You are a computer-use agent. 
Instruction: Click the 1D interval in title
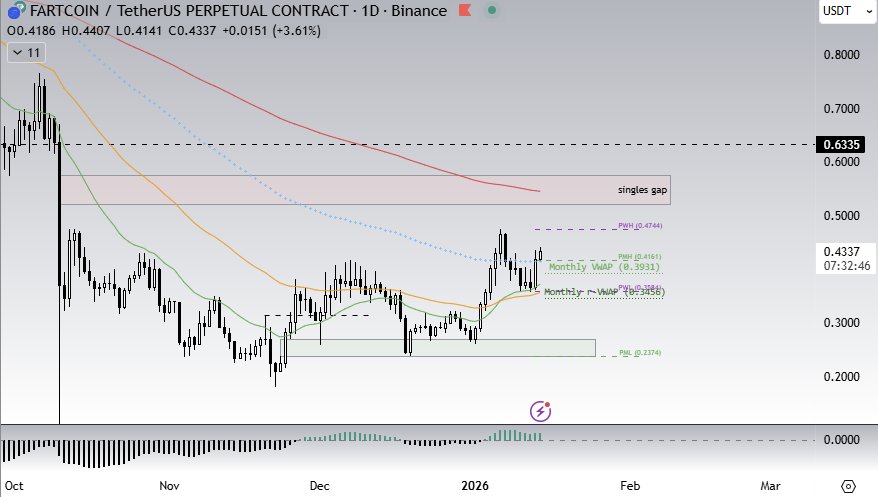(x=371, y=11)
